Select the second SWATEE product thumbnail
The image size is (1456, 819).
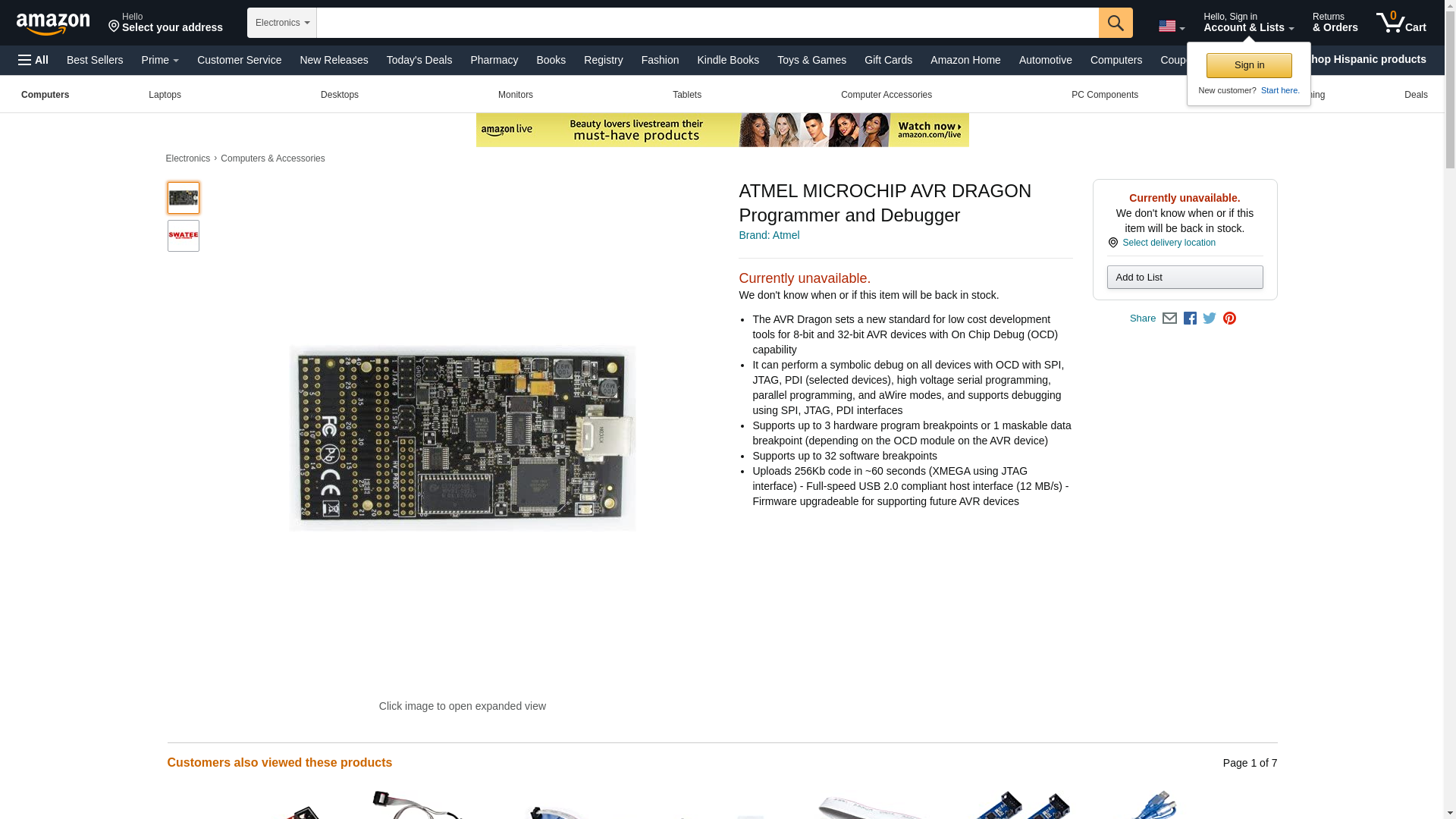[x=184, y=236]
